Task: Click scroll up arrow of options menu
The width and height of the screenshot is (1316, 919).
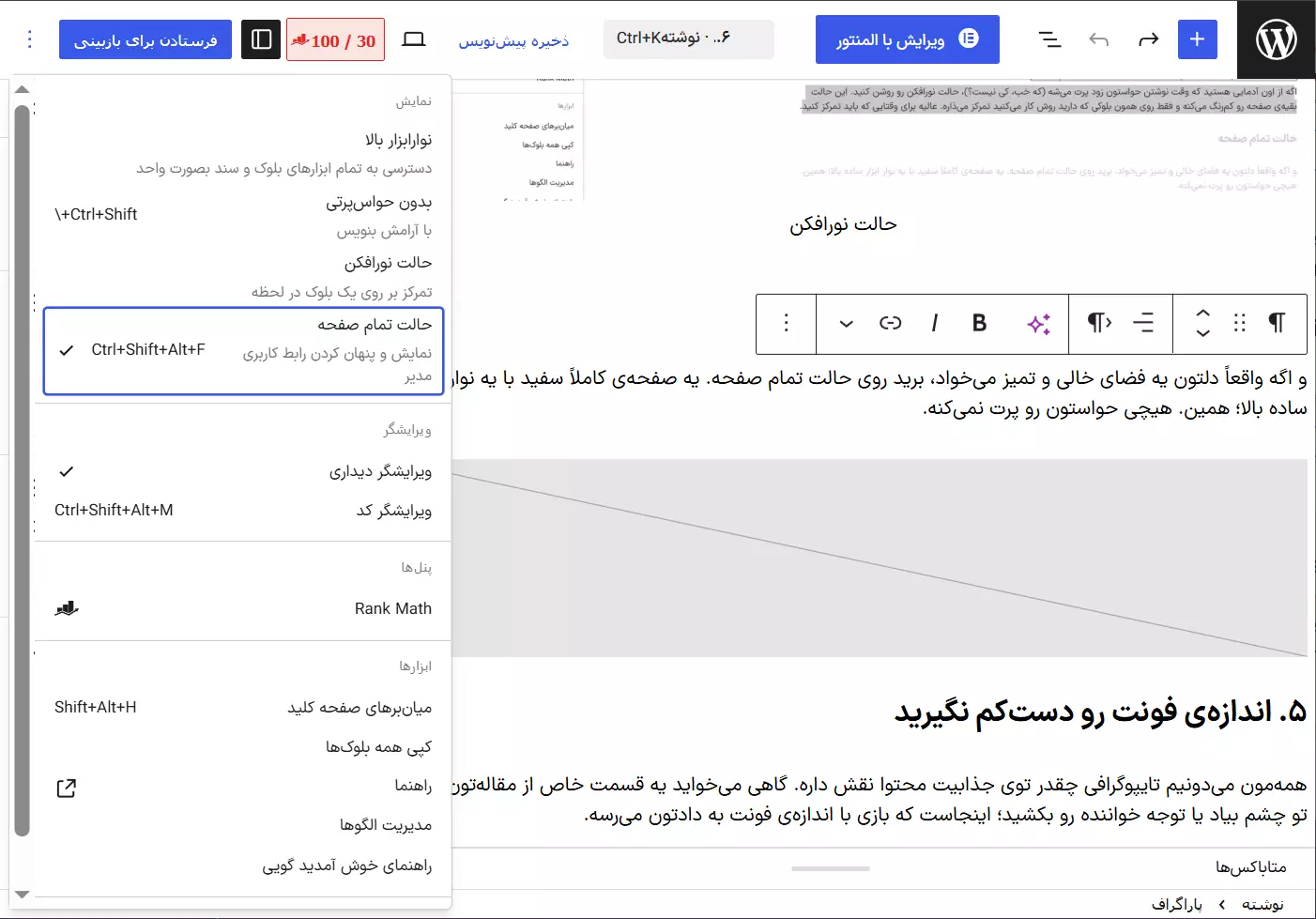Action: point(23,90)
